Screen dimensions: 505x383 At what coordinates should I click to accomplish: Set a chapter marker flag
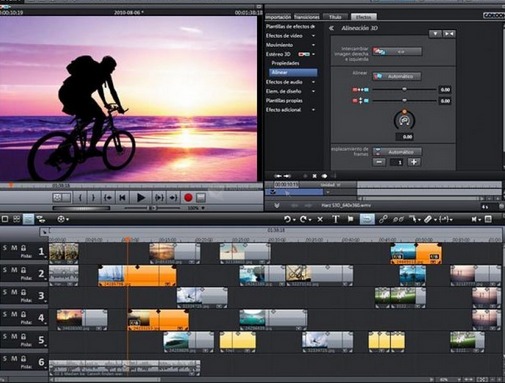pyautogui.click(x=350, y=219)
